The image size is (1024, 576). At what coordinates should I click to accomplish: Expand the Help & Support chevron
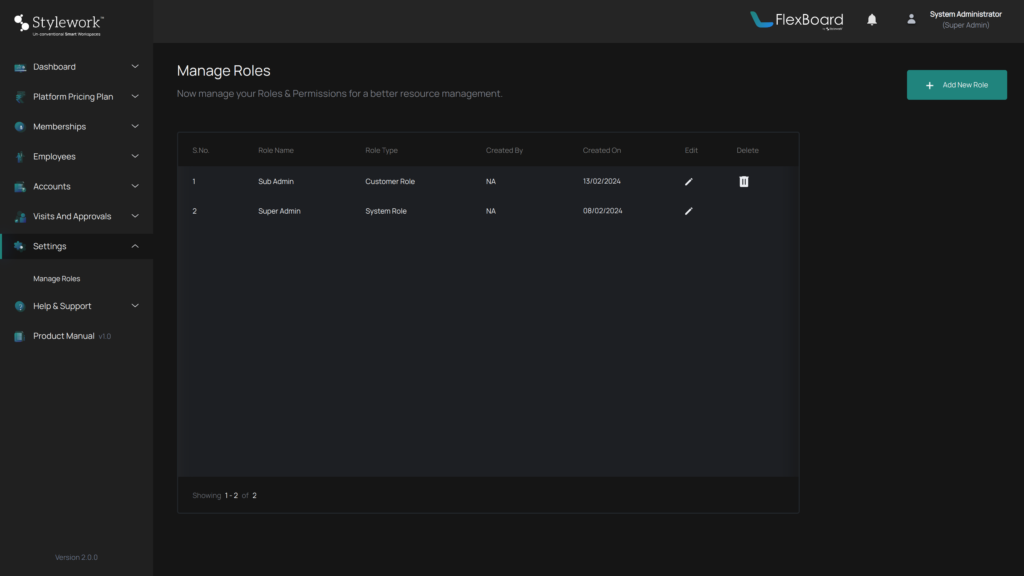135,306
